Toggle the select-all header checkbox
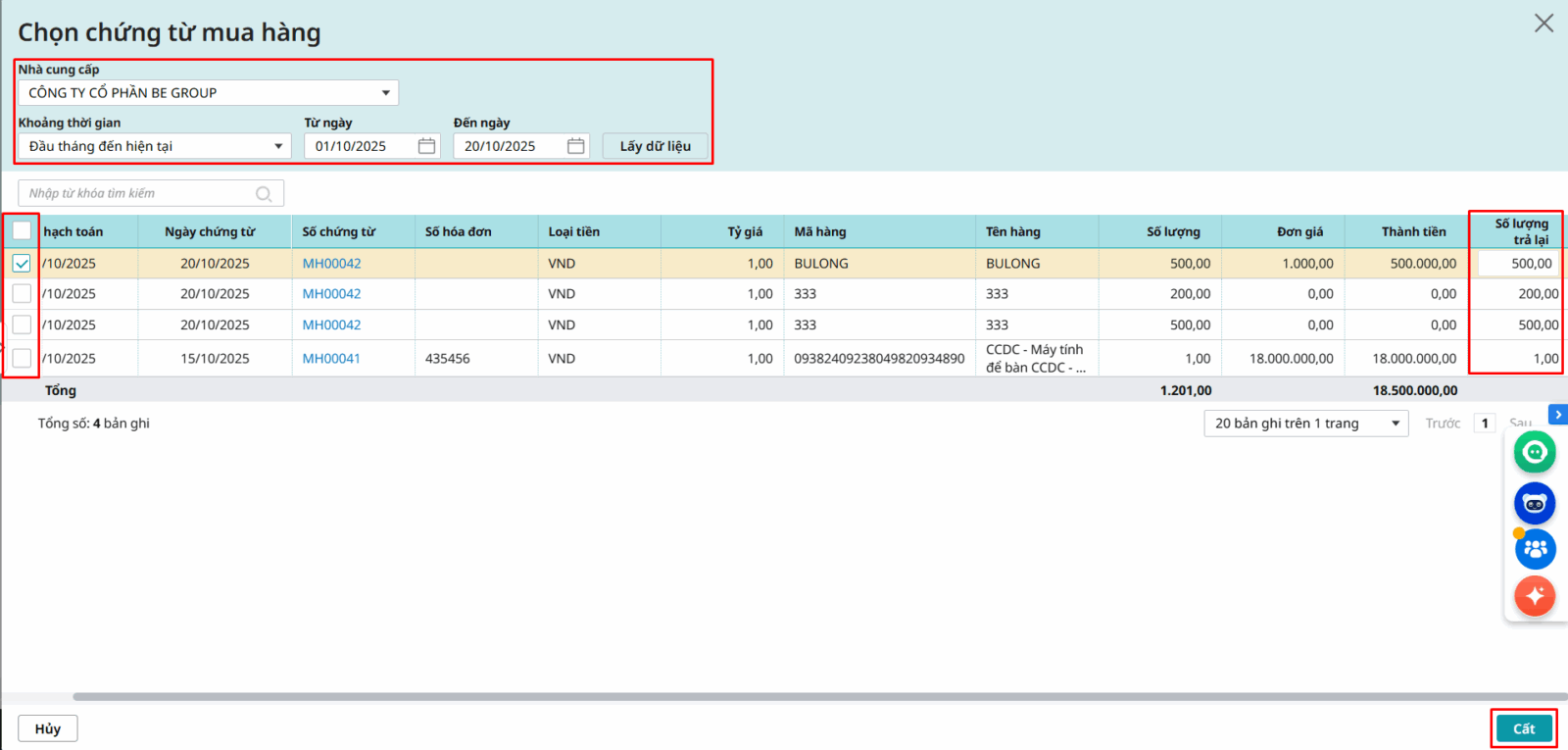This screenshot has height=750, width=1568. tap(22, 231)
